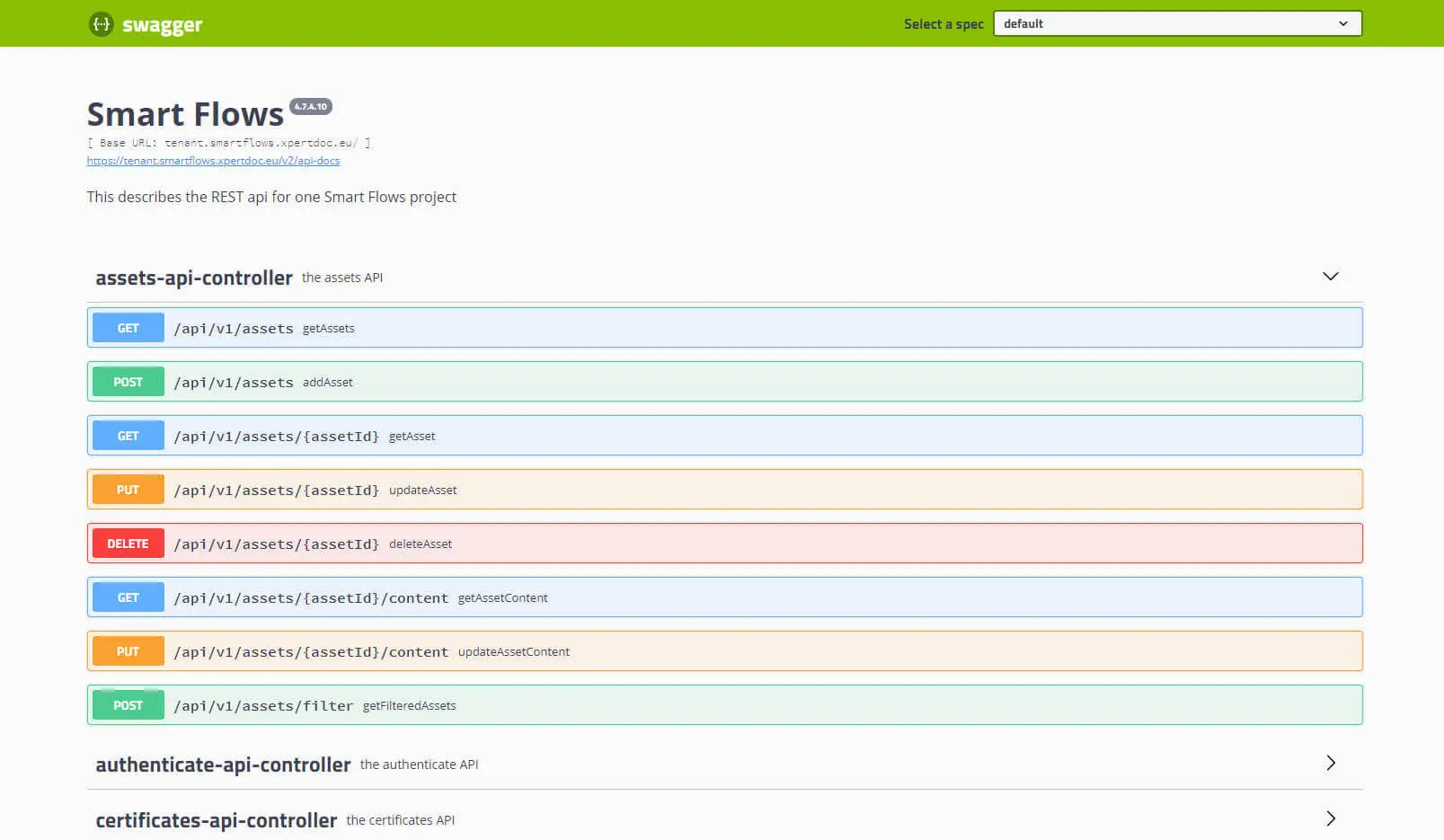
Task: Click the deleteAsset operation name
Action: [421, 544]
